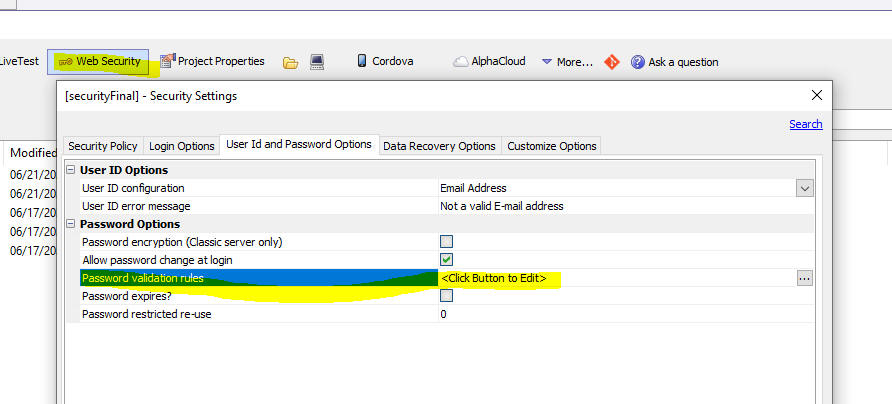Collapse the User ID Options section
Viewport: 892px width, 404px height.
[71, 170]
